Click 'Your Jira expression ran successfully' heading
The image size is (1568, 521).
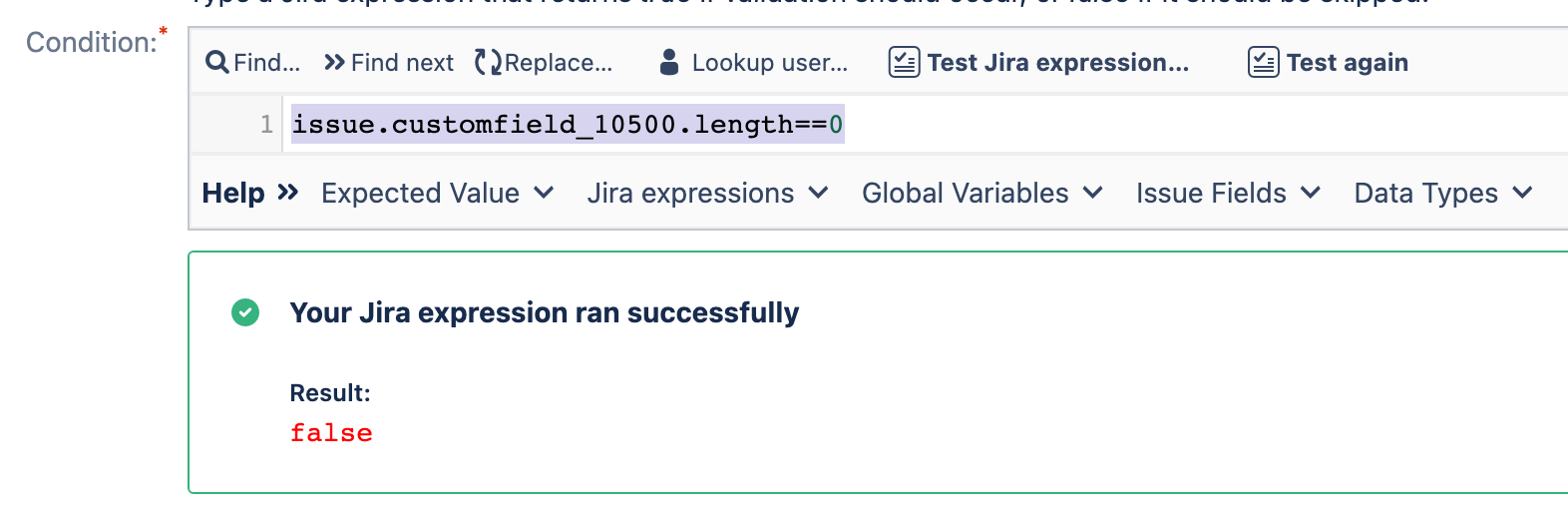point(545,312)
